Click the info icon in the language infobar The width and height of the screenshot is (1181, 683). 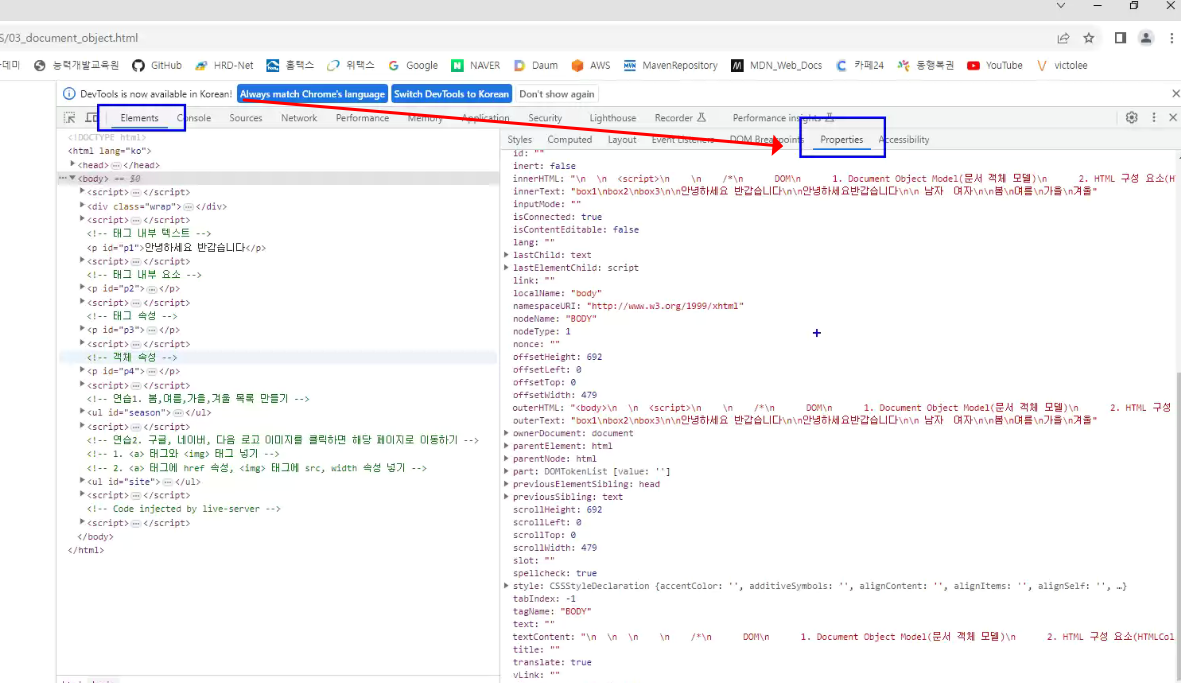coord(69,93)
